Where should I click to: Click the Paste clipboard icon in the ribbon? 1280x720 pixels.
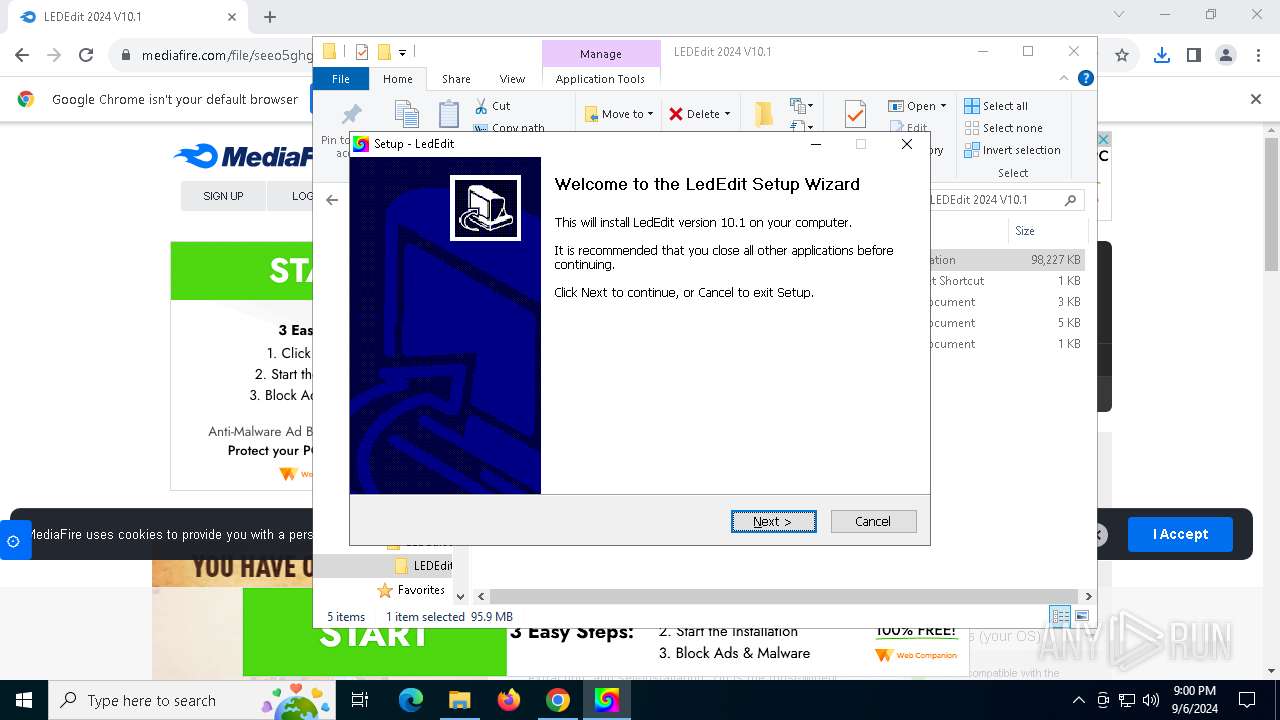coord(449,113)
